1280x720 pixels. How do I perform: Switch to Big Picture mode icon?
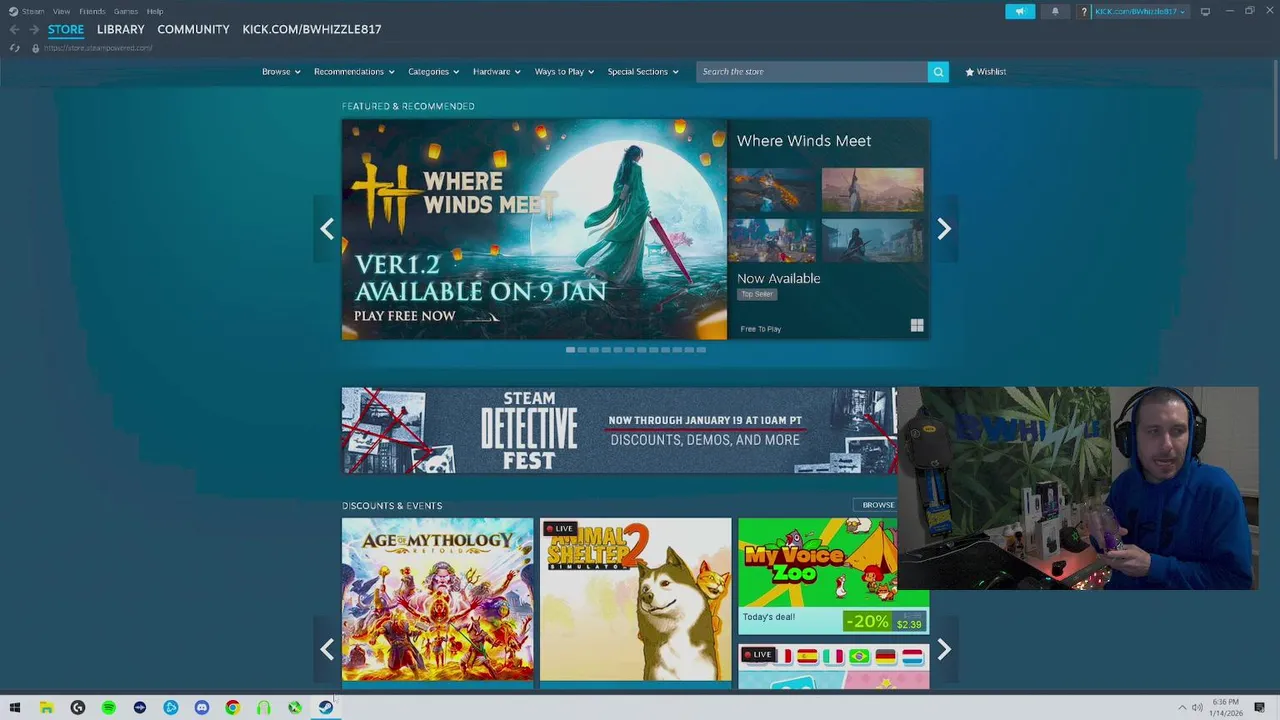[x=1205, y=12]
